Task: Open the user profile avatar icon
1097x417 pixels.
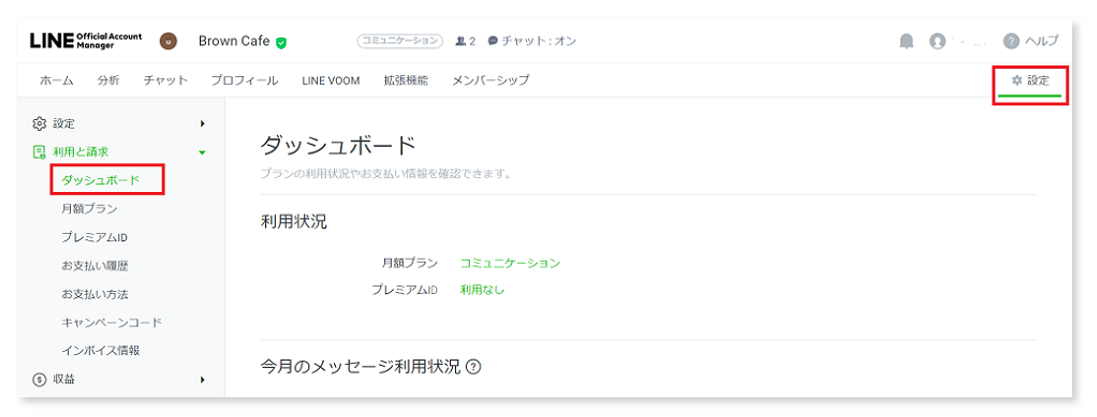Action: pos(937,41)
